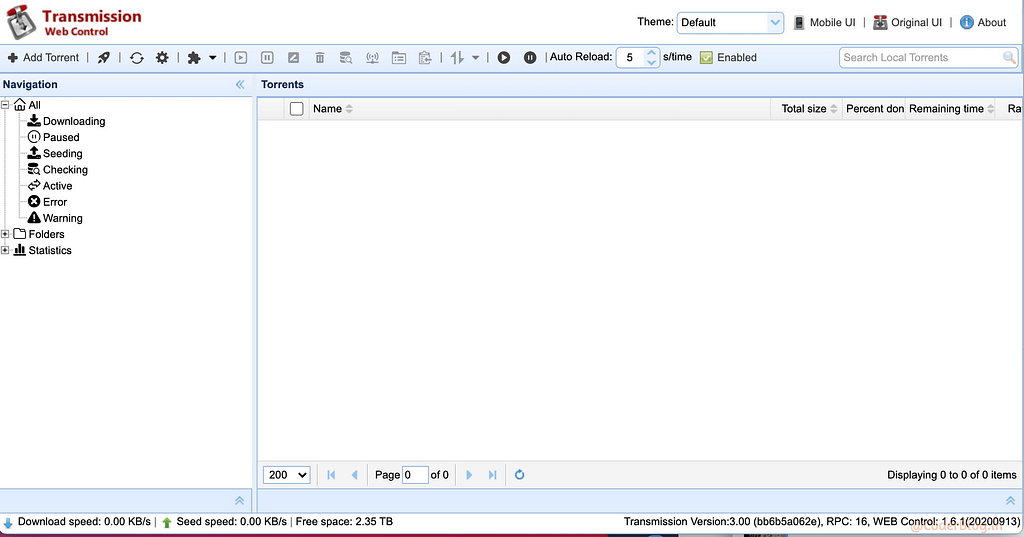Screen dimensions: 1024x537
Task: Click the up-down speed arrows icon
Action: (x=457, y=57)
